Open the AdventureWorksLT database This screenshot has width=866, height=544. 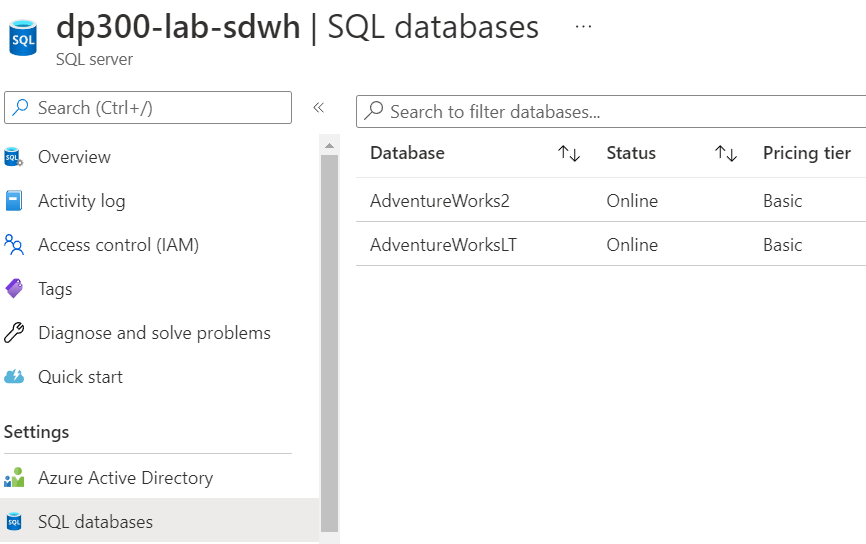point(444,245)
